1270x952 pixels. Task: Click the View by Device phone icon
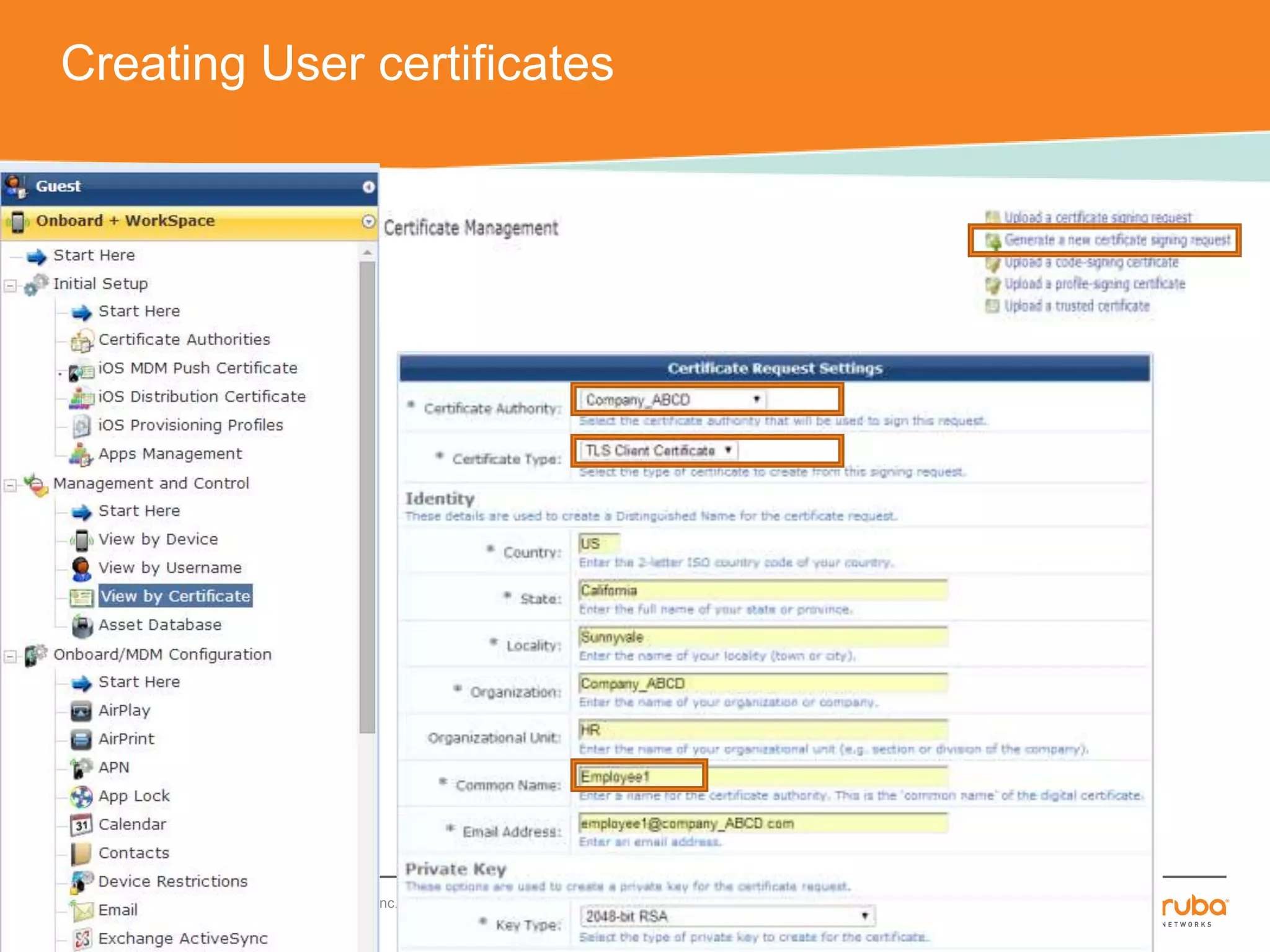(x=81, y=540)
